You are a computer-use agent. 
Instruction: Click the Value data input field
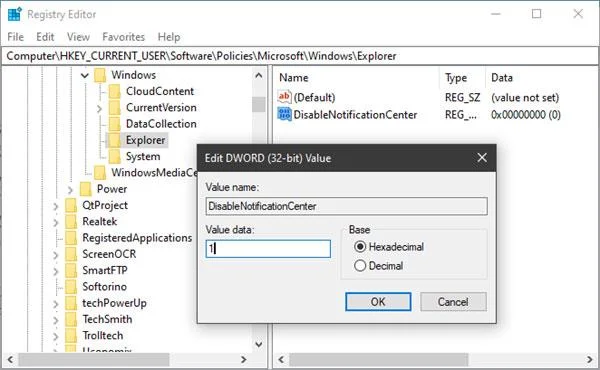click(268, 249)
